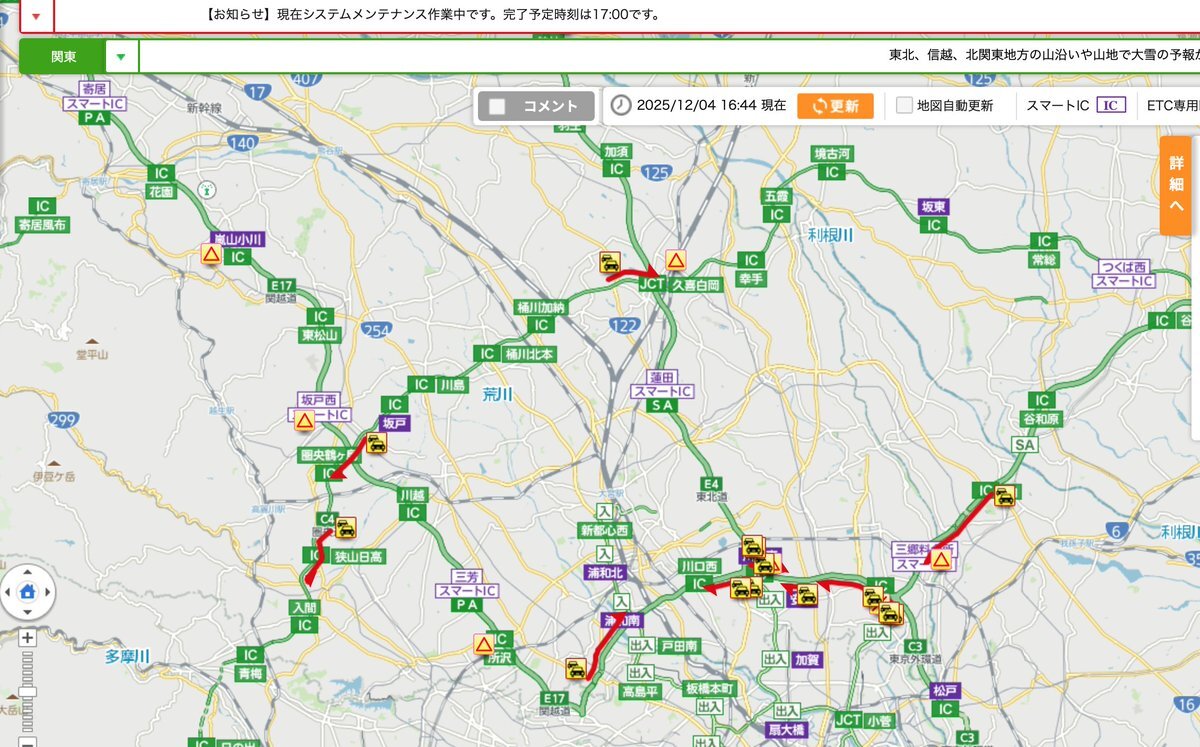Click the 加須 IC label
The height and width of the screenshot is (747, 1200).
(x=617, y=152)
